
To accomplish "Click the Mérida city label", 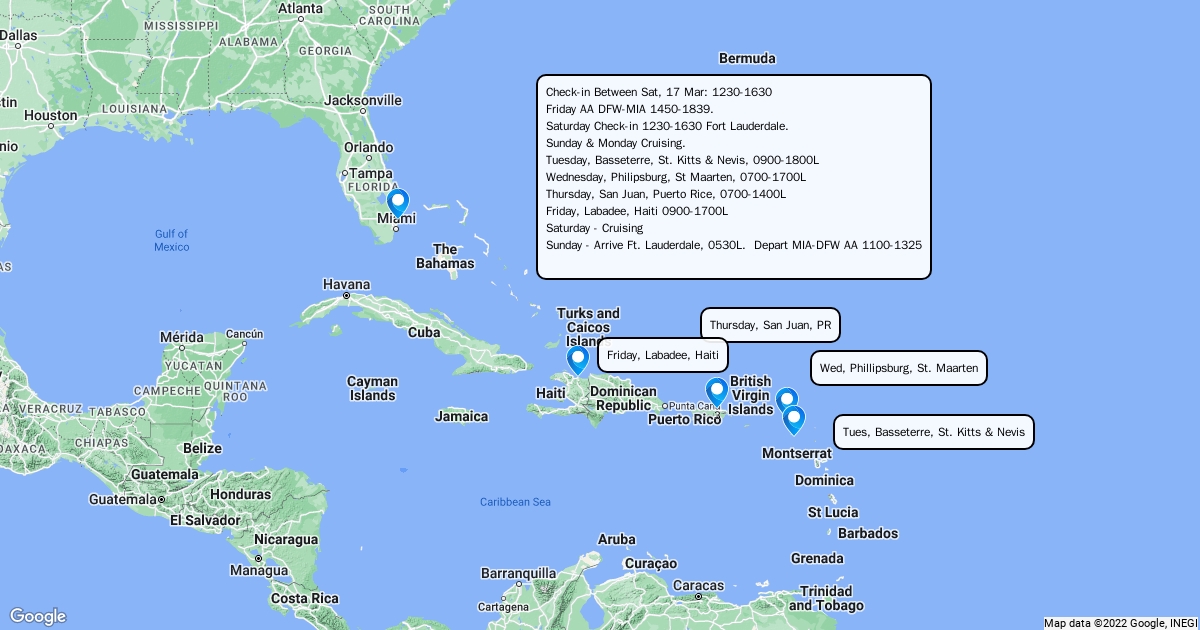I will pyautogui.click(x=182, y=337).
